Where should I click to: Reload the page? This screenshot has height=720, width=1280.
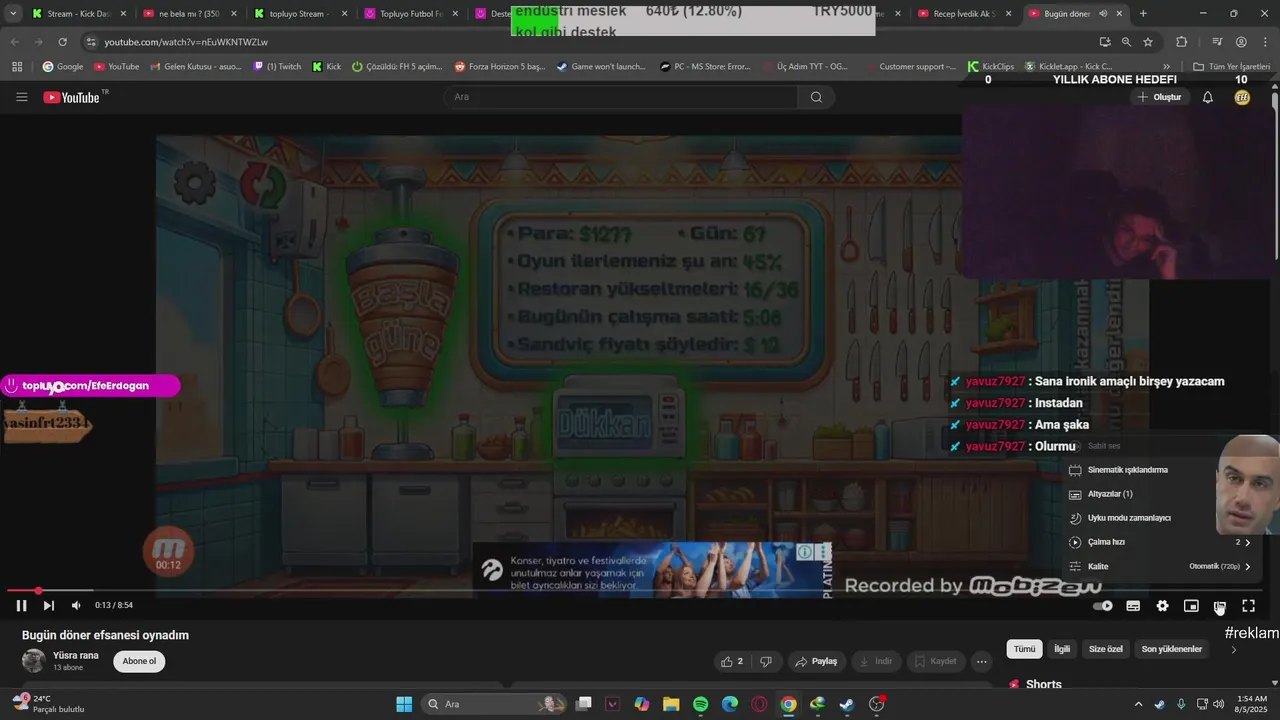point(63,42)
